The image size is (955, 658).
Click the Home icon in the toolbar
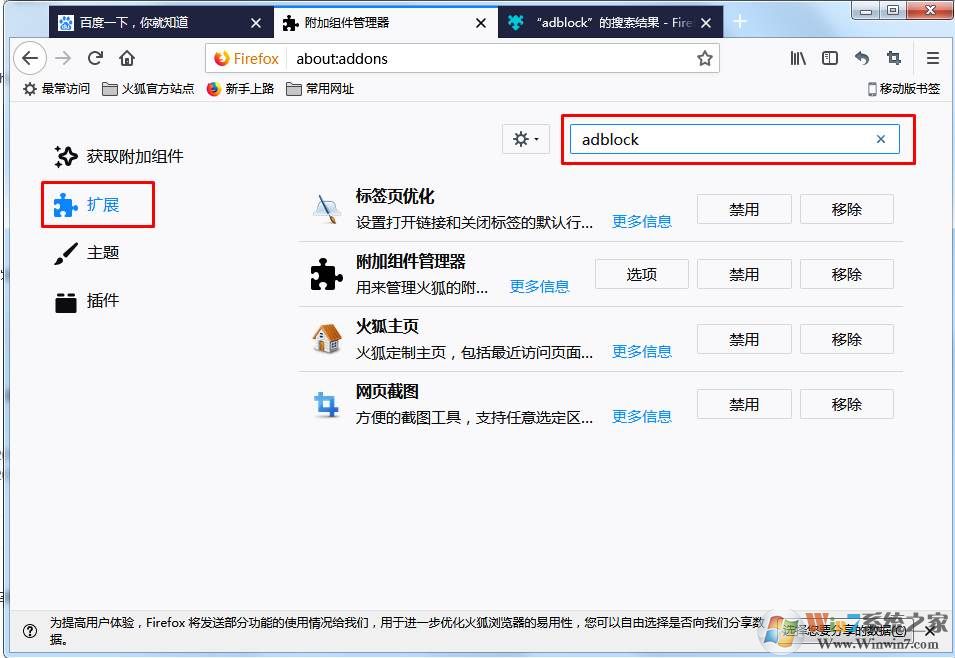(x=127, y=58)
